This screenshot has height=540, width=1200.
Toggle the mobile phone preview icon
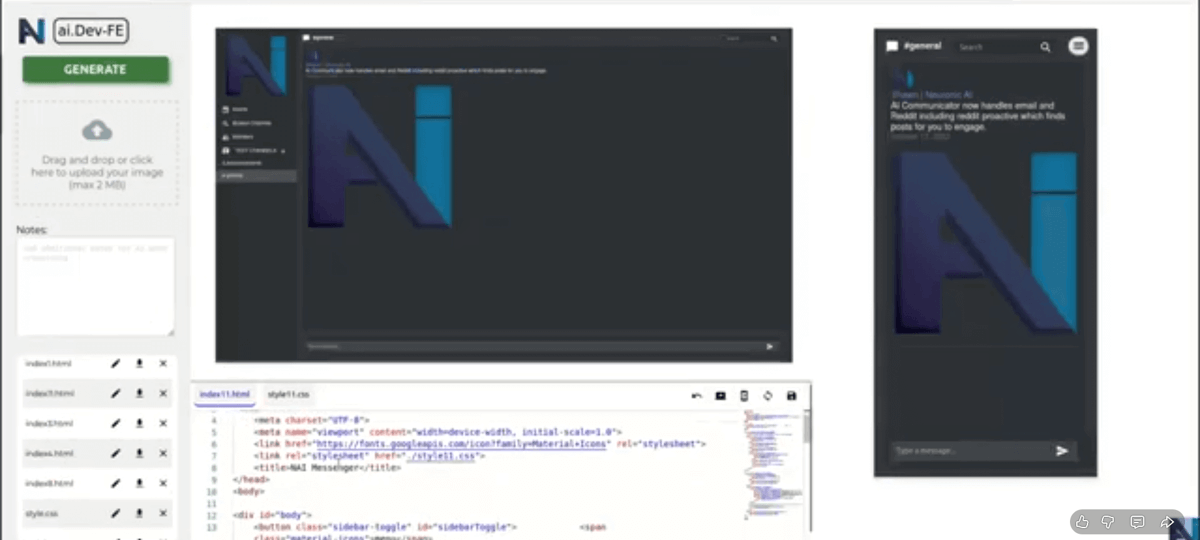(x=744, y=396)
